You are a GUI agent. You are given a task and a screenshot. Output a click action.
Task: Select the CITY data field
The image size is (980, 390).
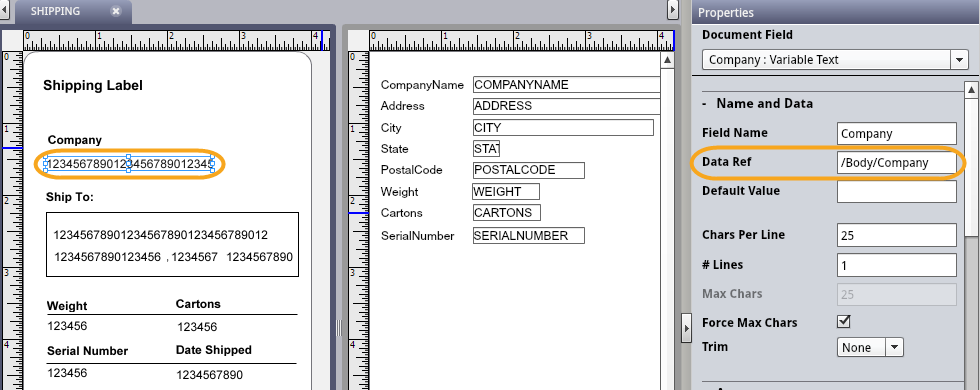[x=563, y=128]
